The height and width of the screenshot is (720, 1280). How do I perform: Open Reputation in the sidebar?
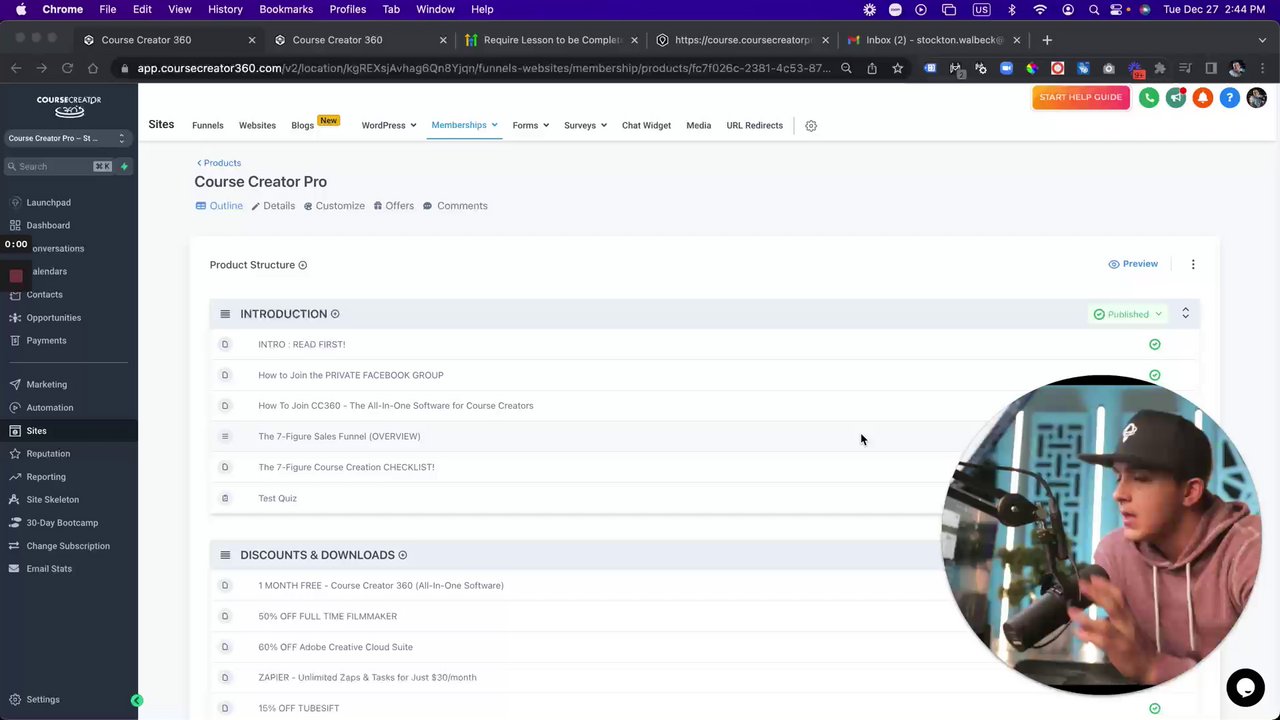48,453
